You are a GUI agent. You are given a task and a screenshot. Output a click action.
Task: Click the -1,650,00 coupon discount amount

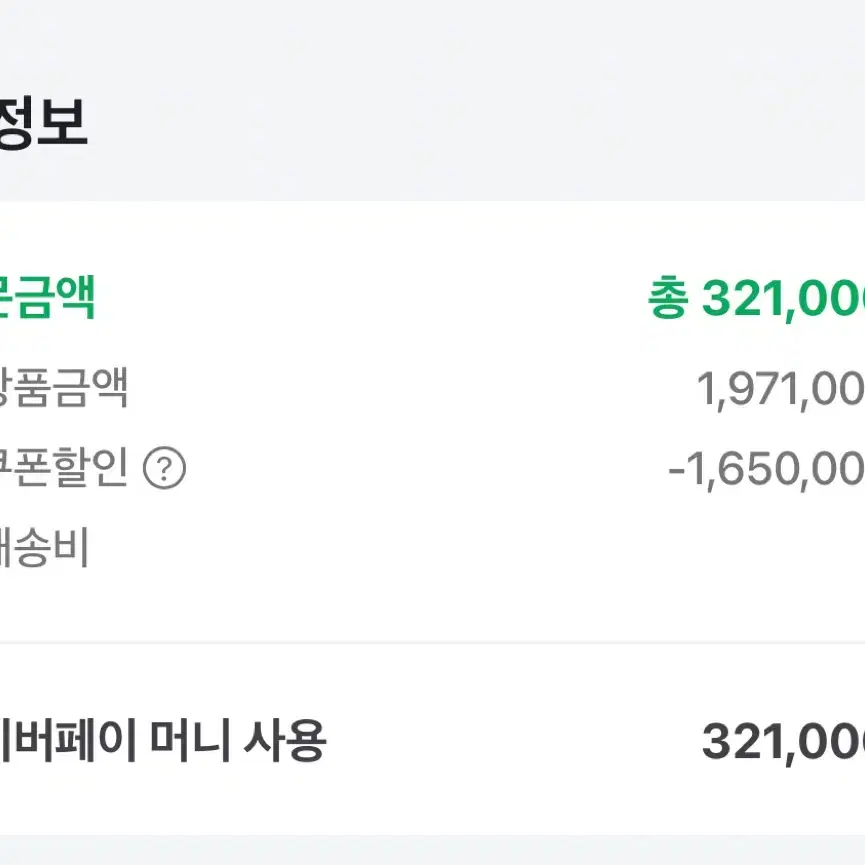pos(766,470)
